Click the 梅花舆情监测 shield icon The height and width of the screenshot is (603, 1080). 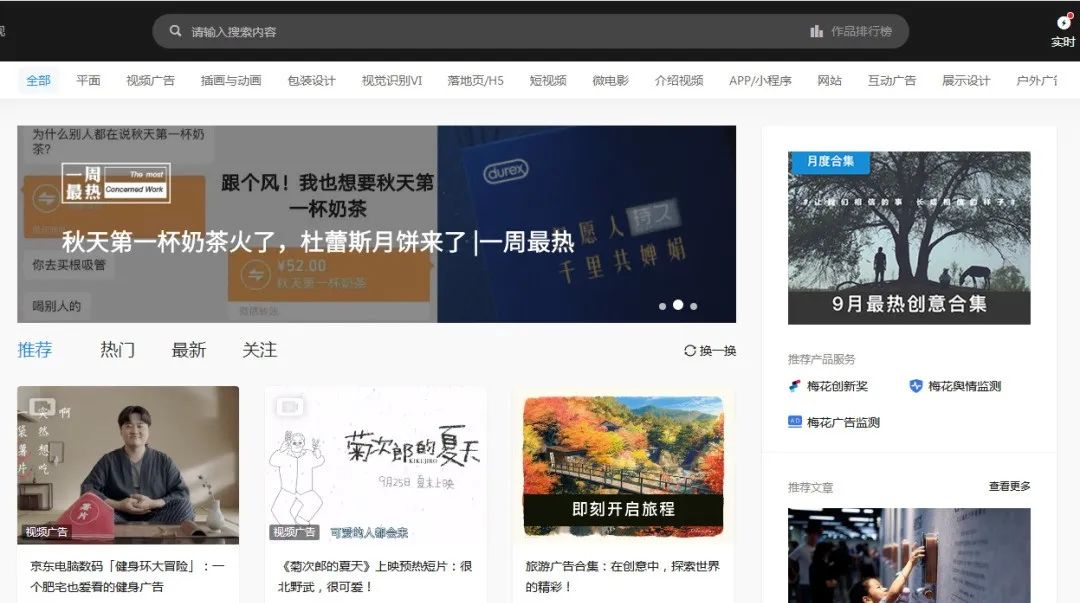point(915,386)
